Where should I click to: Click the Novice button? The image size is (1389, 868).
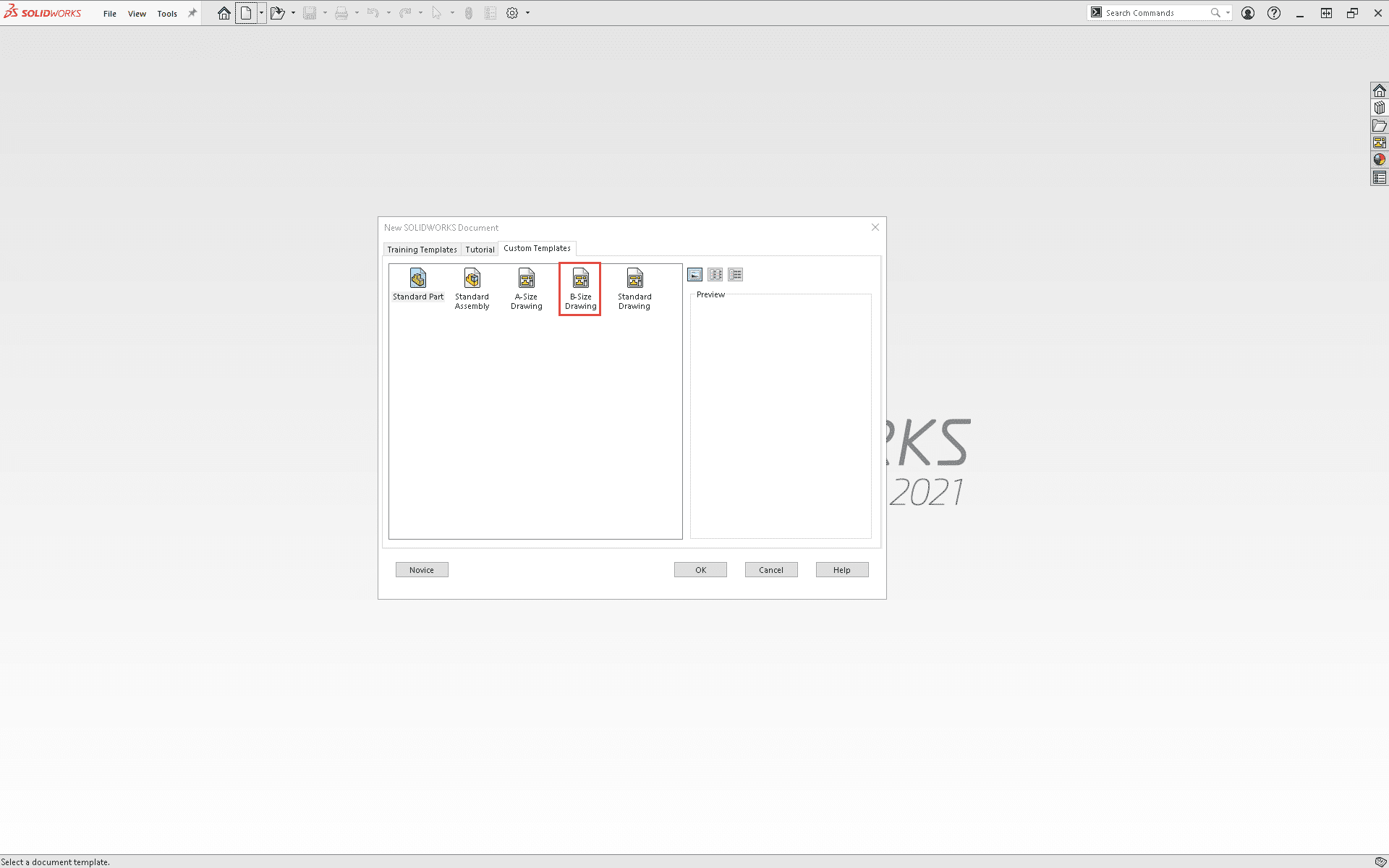[x=421, y=569]
